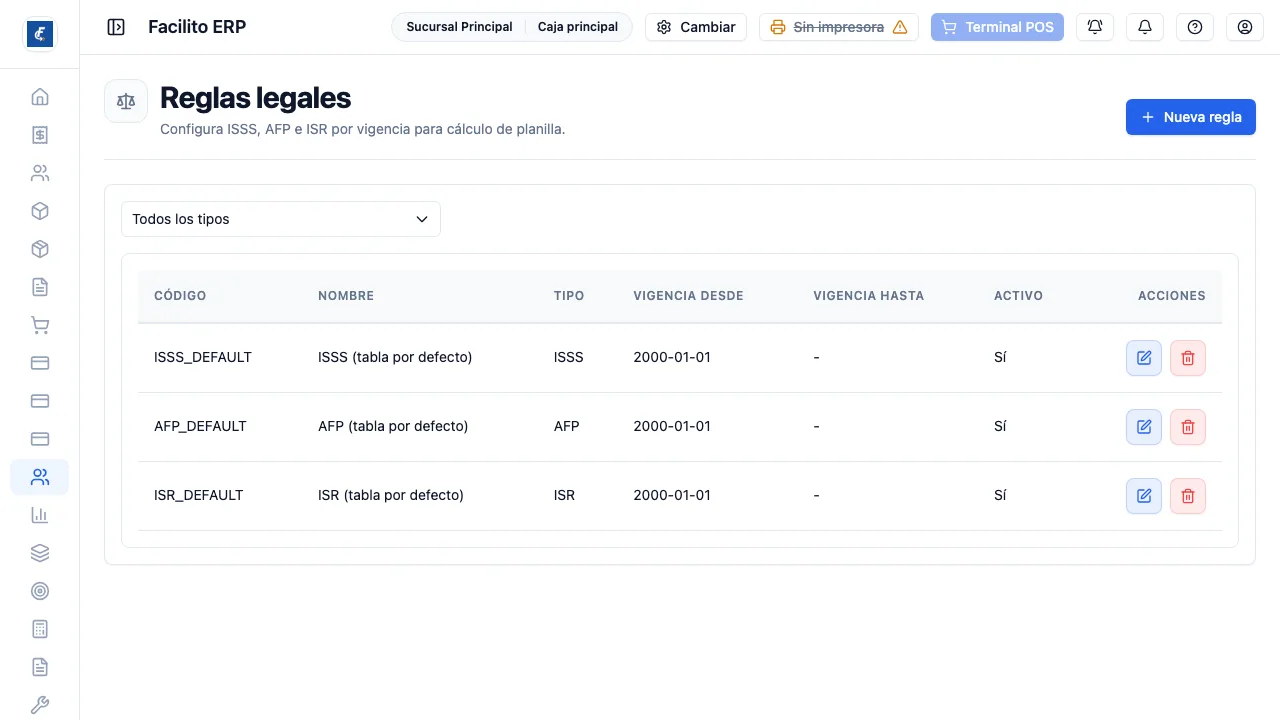The width and height of the screenshot is (1280, 720).
Task: Click 'AFP (tabla por defecto)' name cell
Action: pyautogui.click(x=393, y=426)
